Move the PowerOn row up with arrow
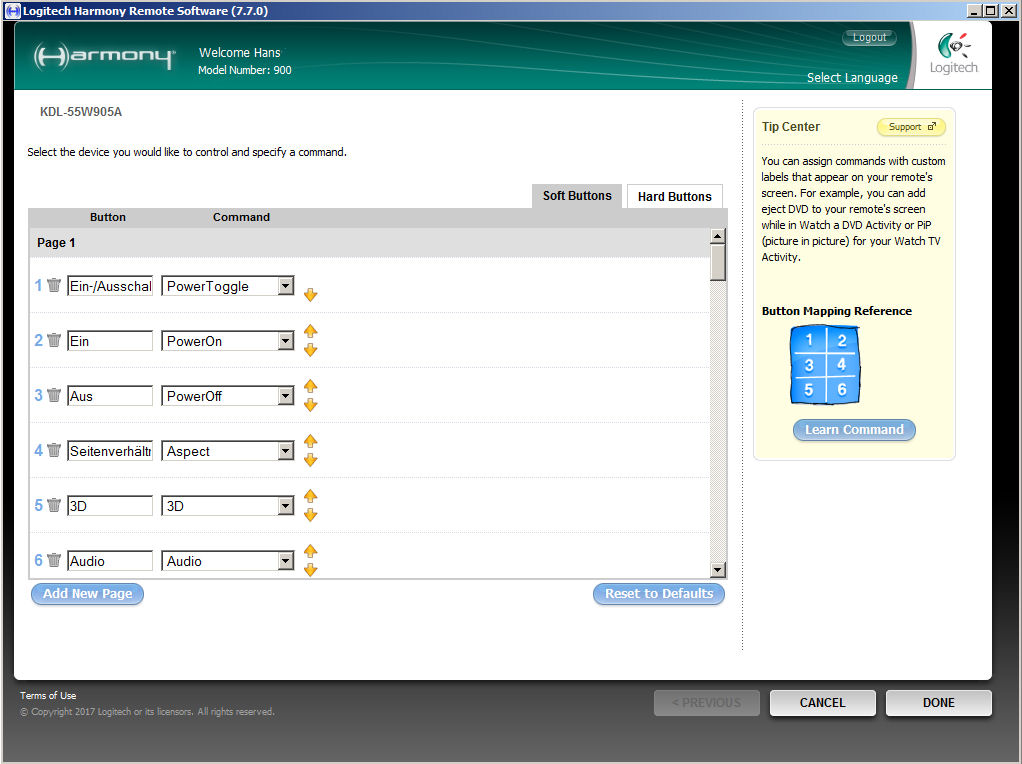The height and width of the screenshot is (764, 1022). 310,331
